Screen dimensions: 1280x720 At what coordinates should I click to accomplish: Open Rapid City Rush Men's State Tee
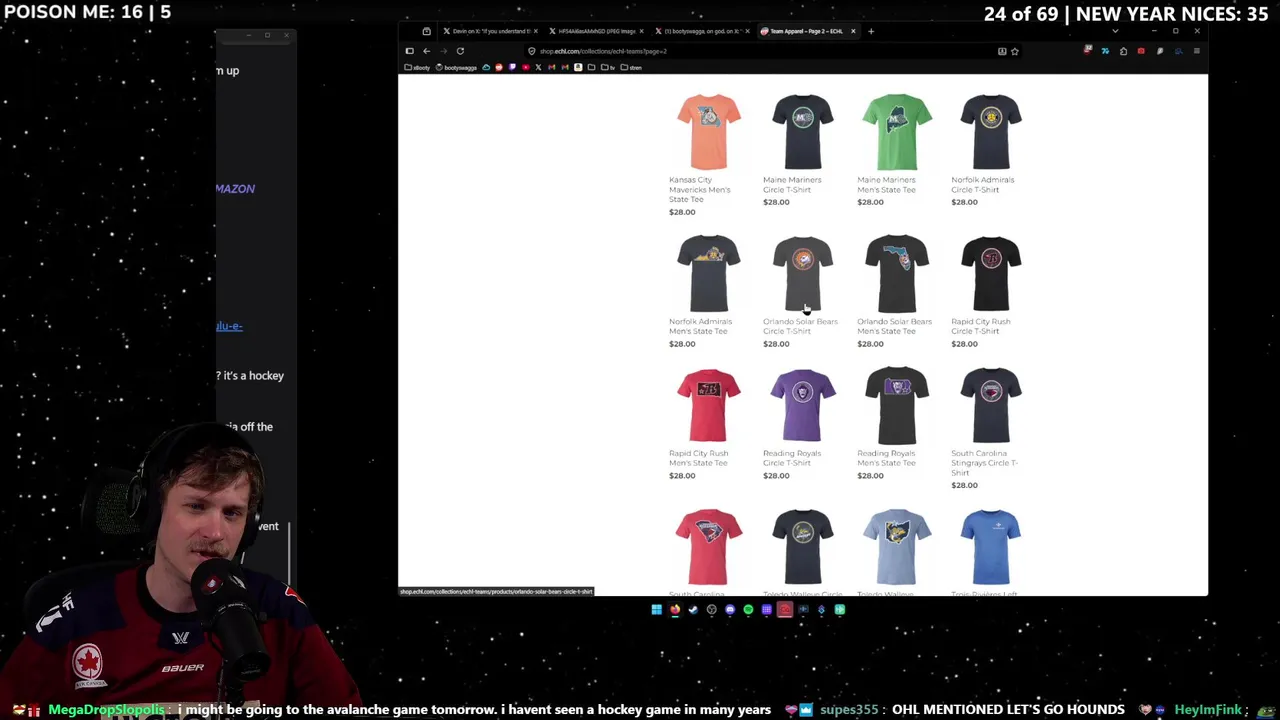click(698, 458)
